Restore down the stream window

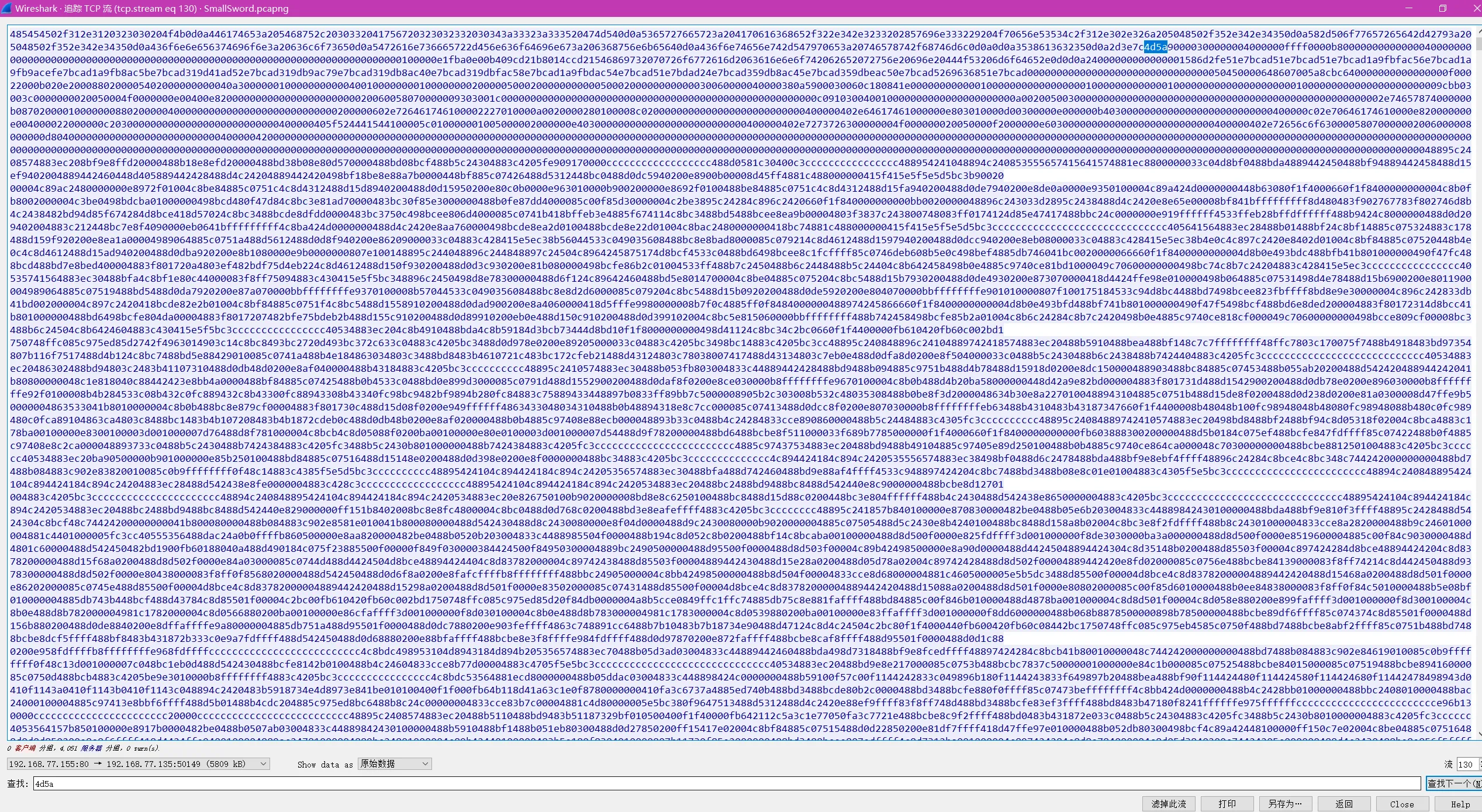tap(1442, 8)
